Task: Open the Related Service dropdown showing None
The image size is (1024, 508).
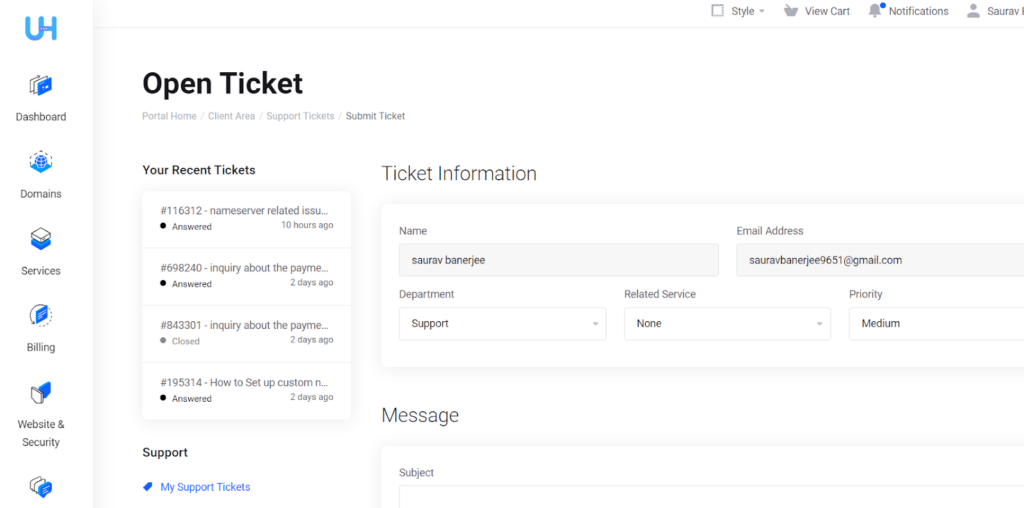Action: (728, 324)
